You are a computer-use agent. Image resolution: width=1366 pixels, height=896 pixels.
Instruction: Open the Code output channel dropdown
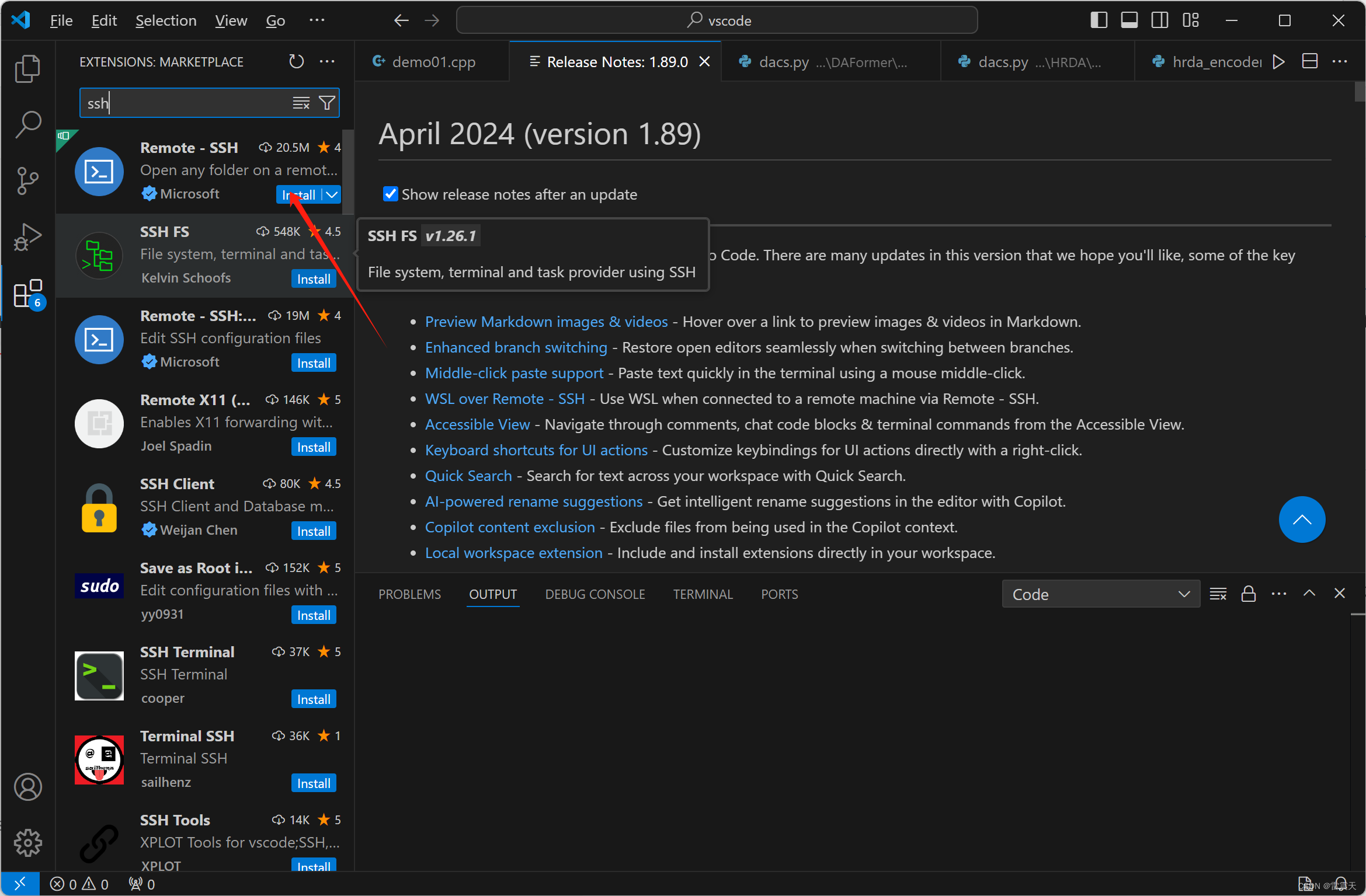click(x=1101, y=594)
